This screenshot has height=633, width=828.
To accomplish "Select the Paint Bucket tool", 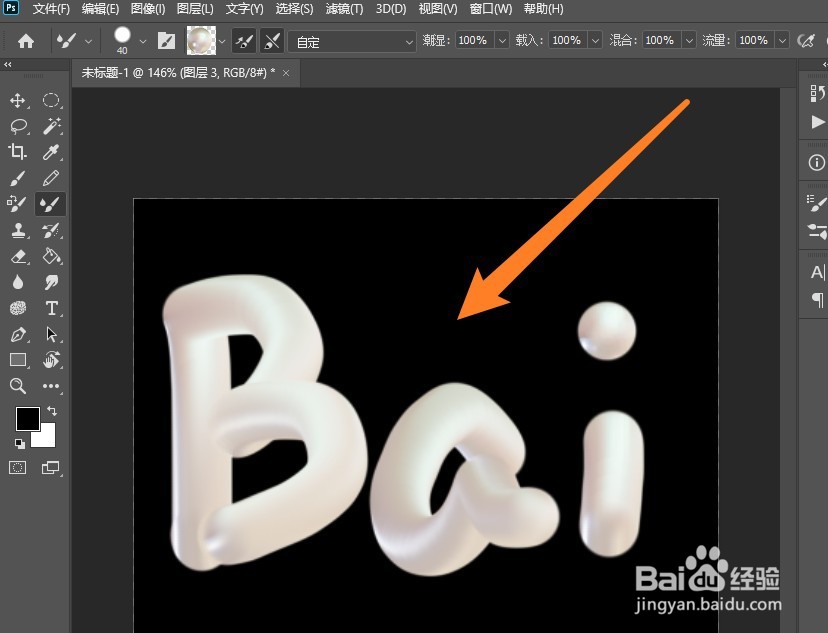I will point(52,256).
